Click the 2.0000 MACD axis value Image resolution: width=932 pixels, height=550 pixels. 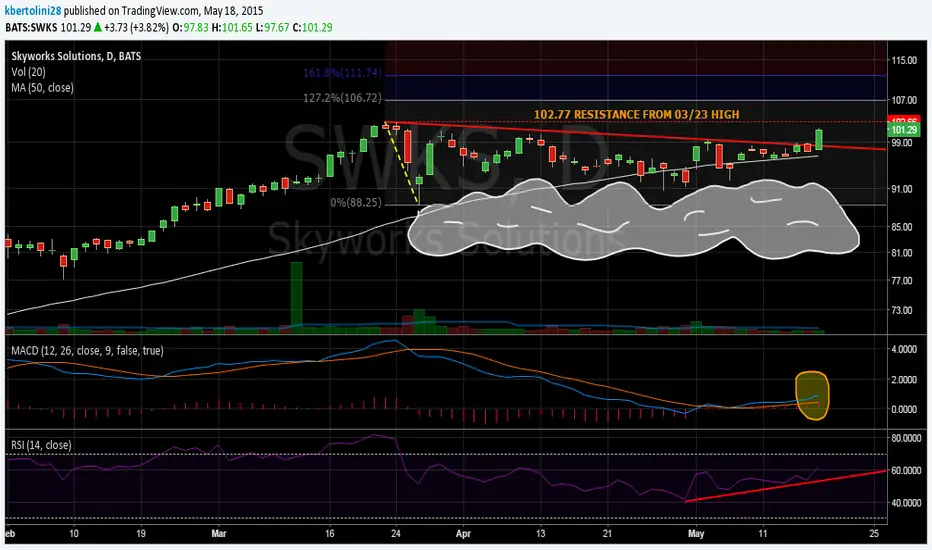(903, 379)
